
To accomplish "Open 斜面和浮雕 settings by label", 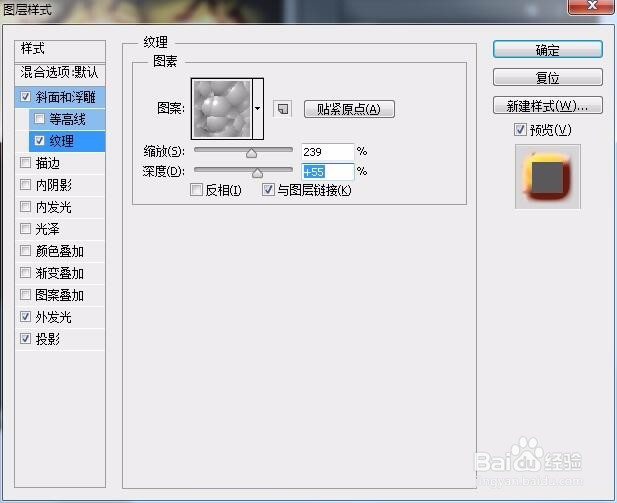I will click(x=65, y=97).
